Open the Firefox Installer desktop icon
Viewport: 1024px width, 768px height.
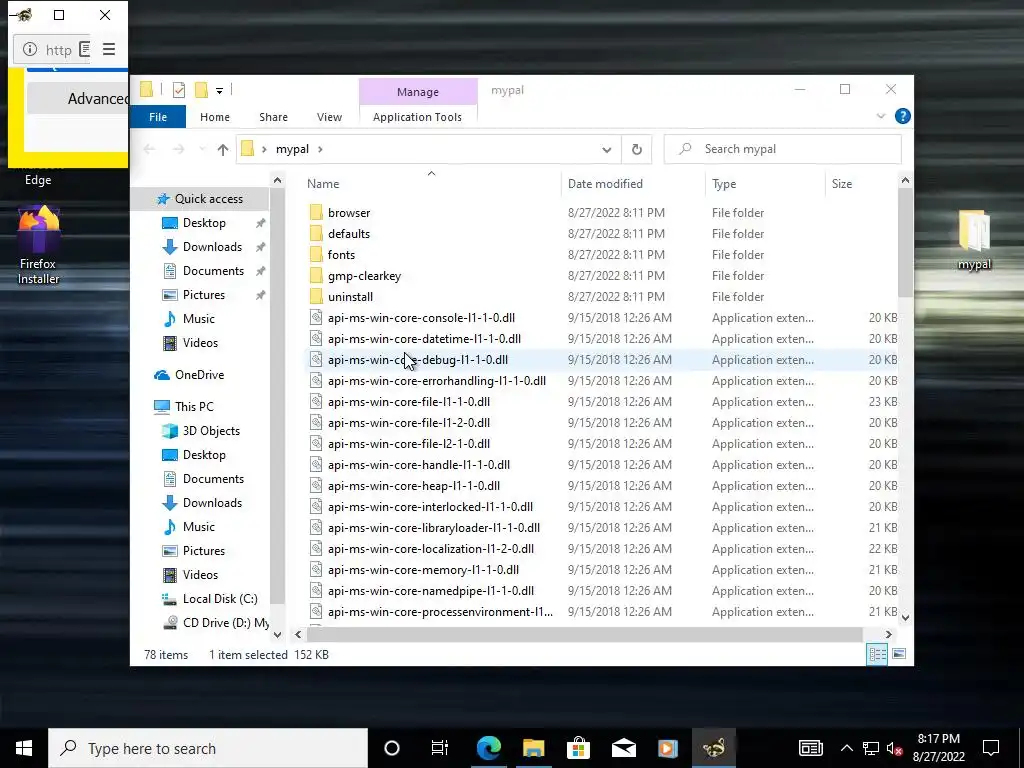[39, 245]
